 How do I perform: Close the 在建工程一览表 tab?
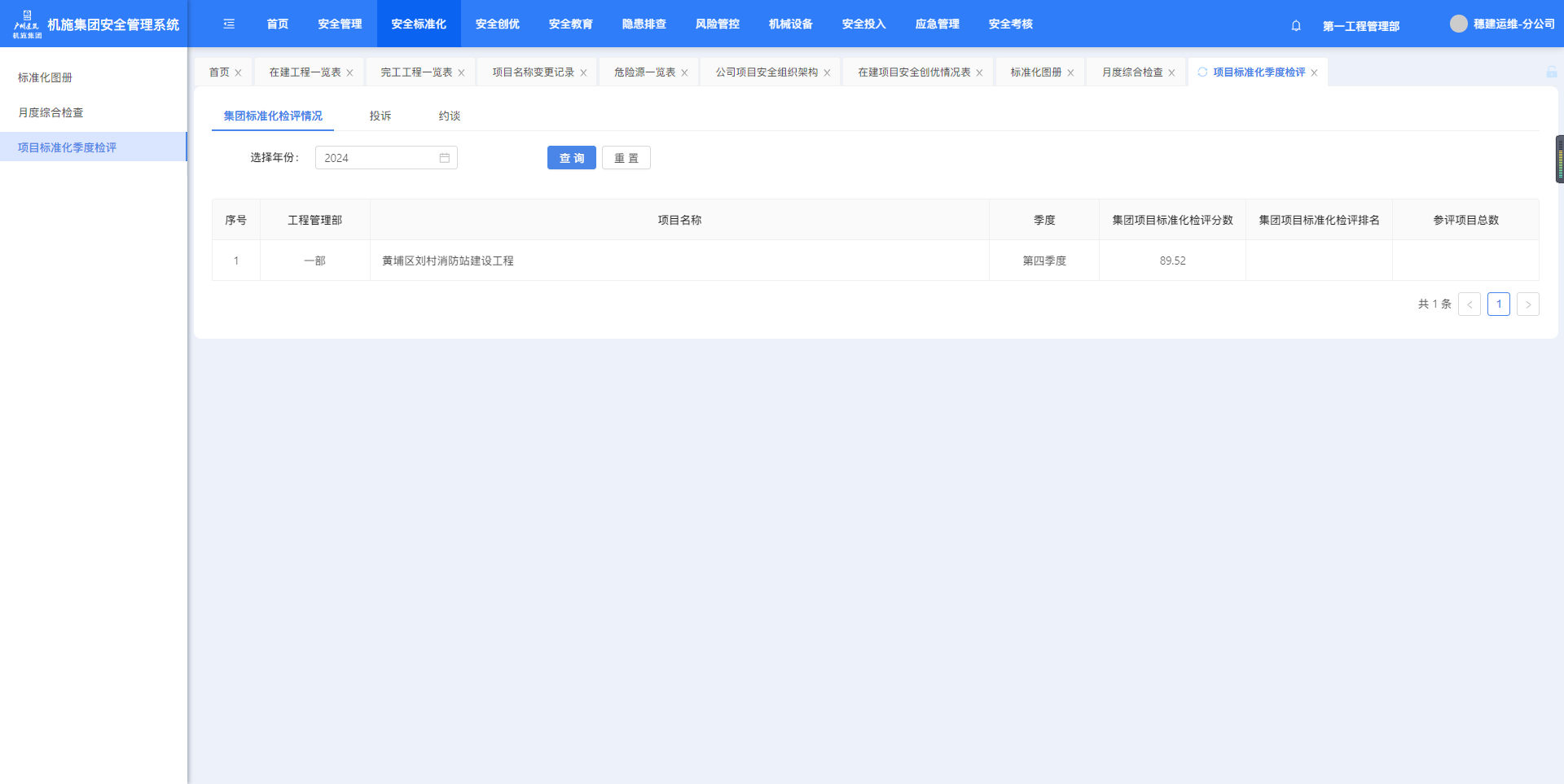pyautogui.click(x=350, y=73)
